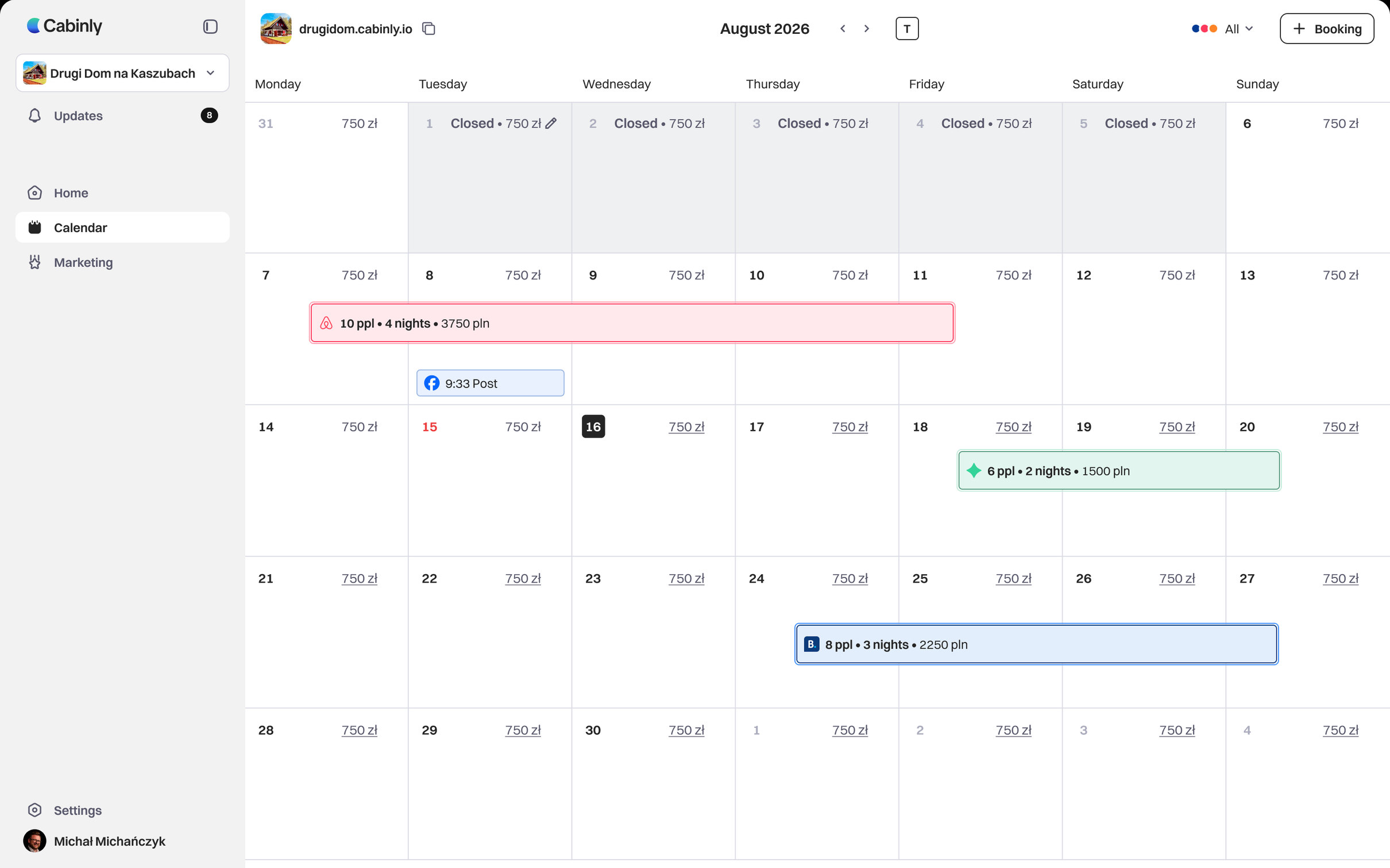This screenshot has height=868, width=1390.
Task: Click the Marketing icon in sidebar
Action: click(35, 262)
